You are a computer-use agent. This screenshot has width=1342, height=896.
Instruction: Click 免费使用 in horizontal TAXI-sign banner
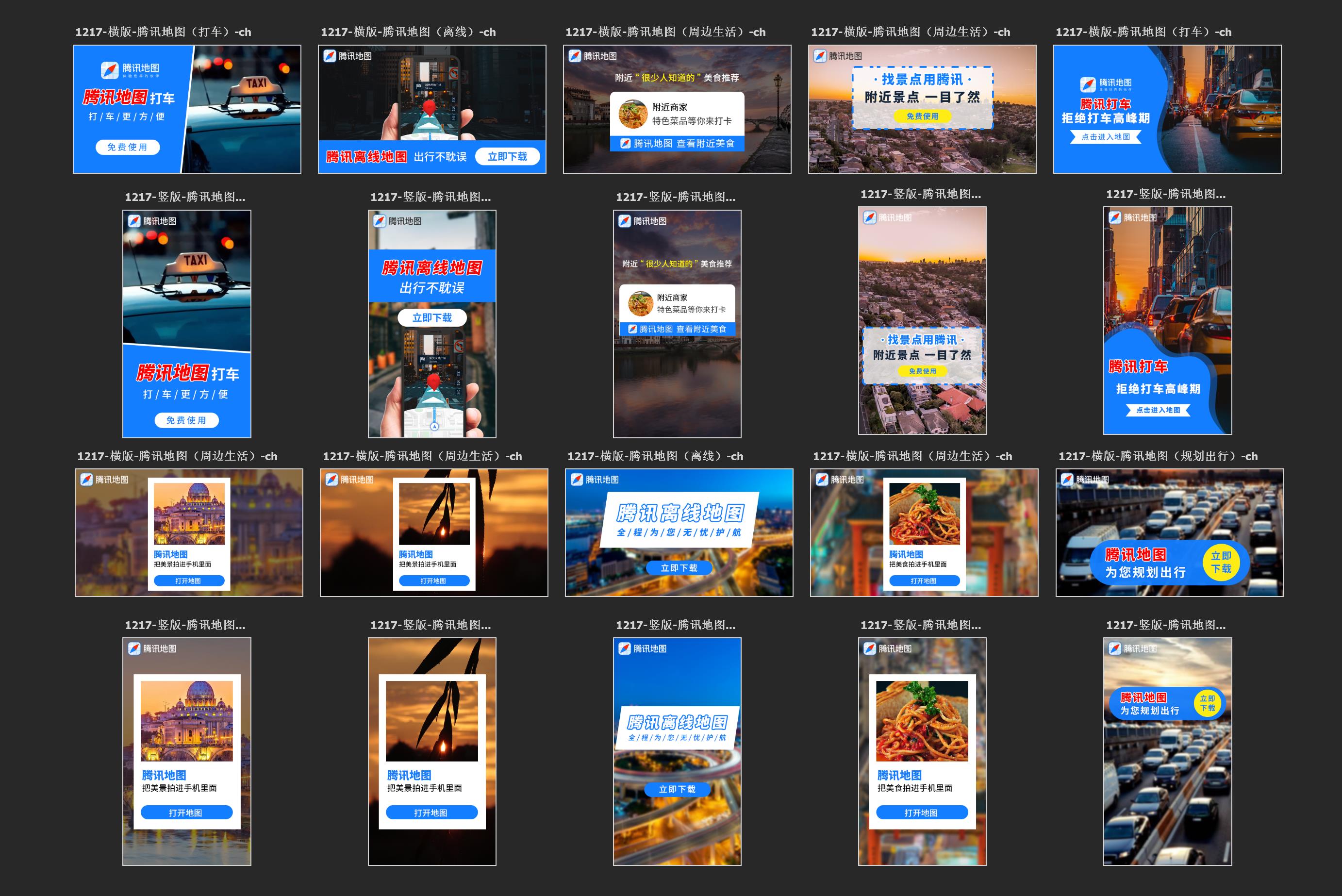pyautogui.click(x=127, y=147)
